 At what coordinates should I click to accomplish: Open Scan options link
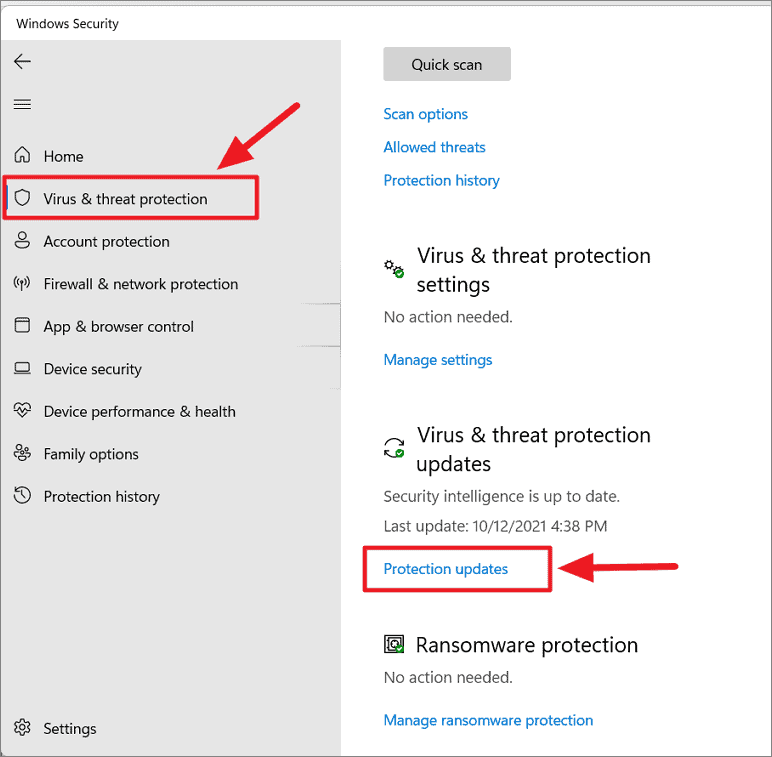pos(425,114)
